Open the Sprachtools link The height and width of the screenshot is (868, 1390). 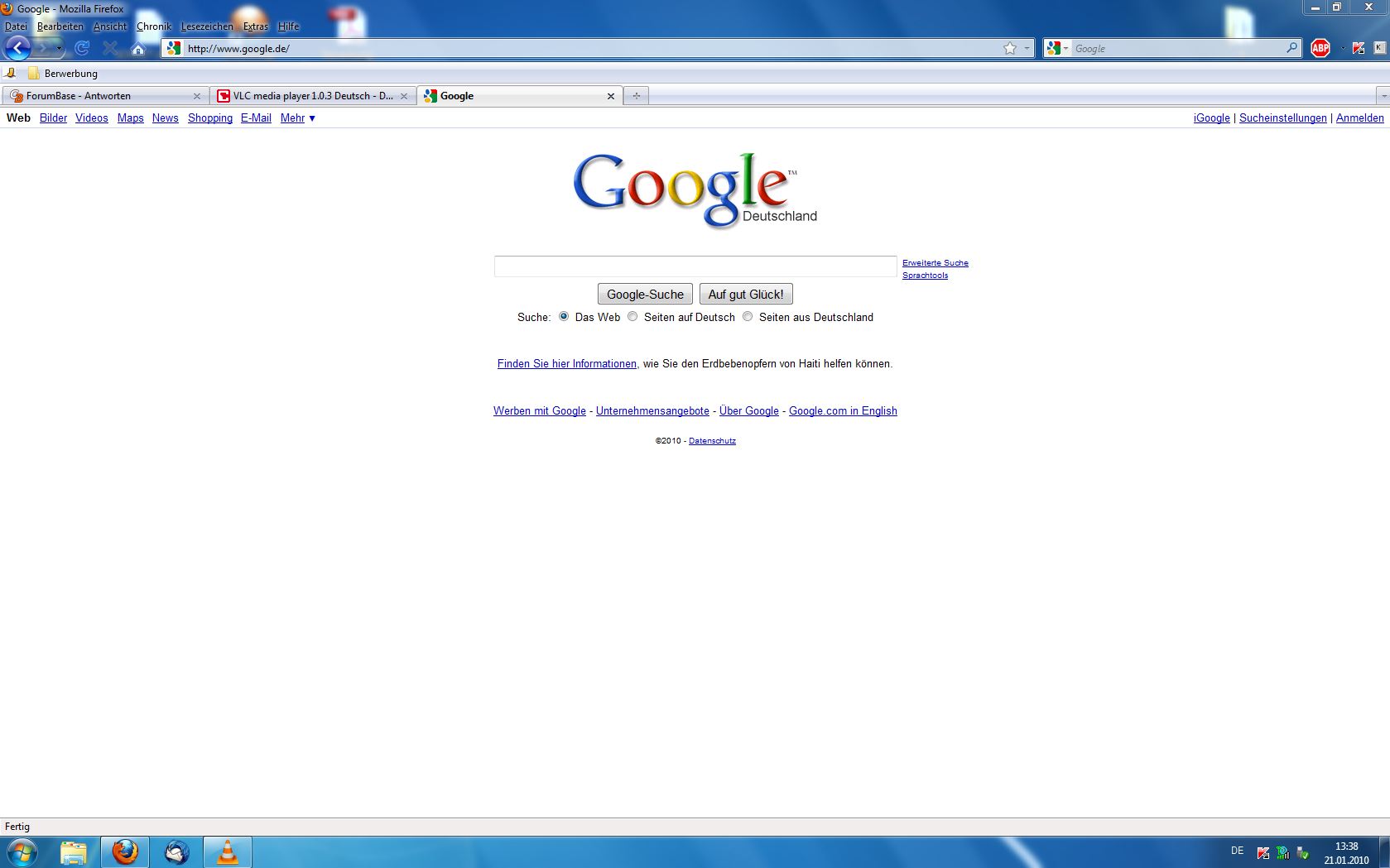click(x=925, y=276)
